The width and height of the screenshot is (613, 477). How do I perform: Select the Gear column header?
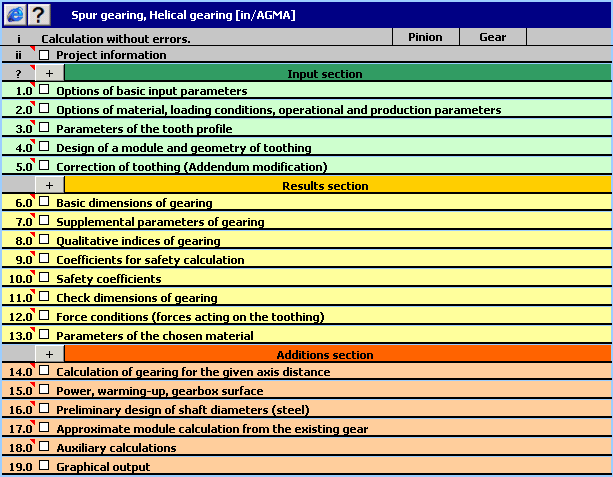pos(493,37)
